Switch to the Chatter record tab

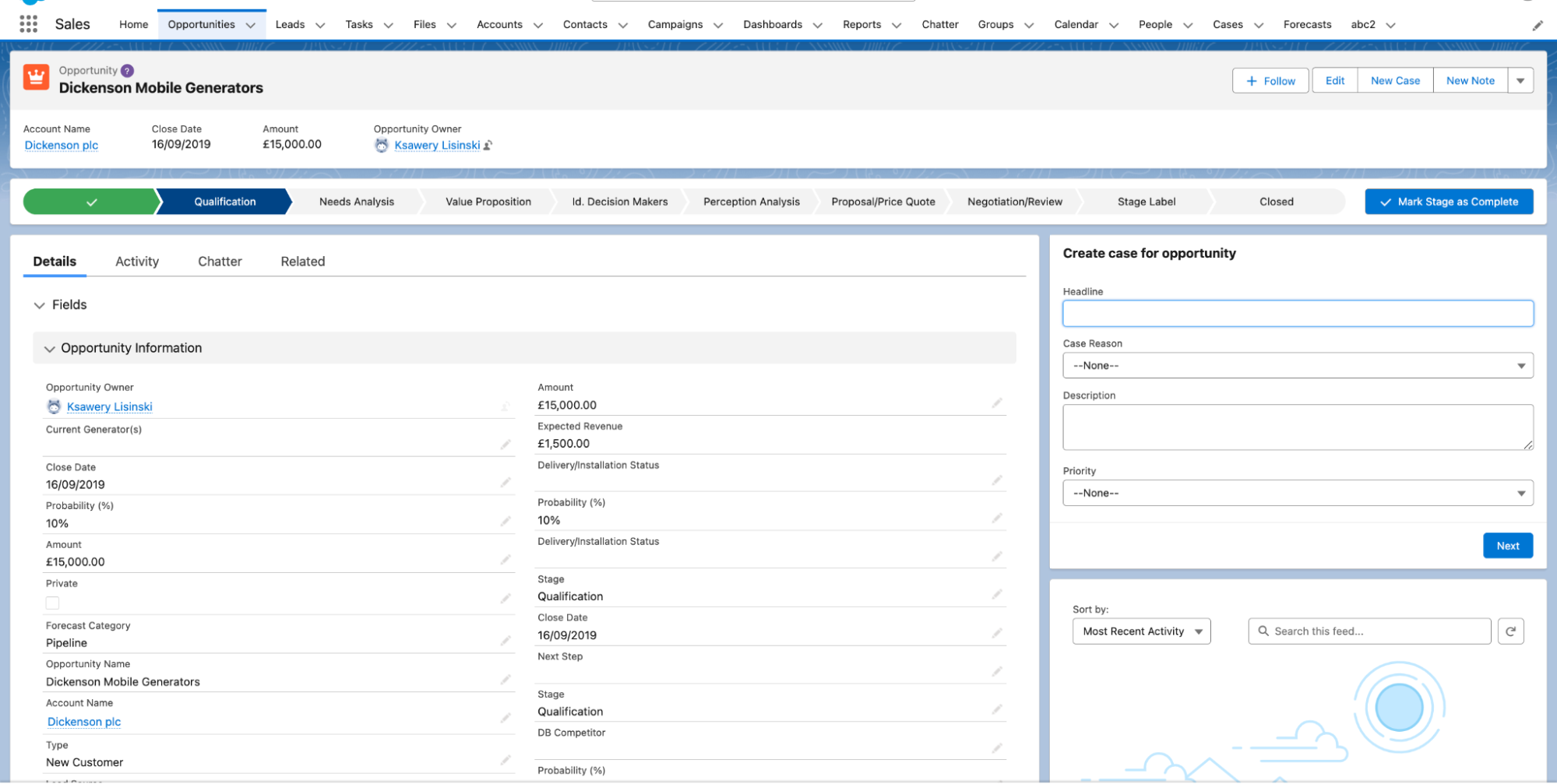[220, 262]
